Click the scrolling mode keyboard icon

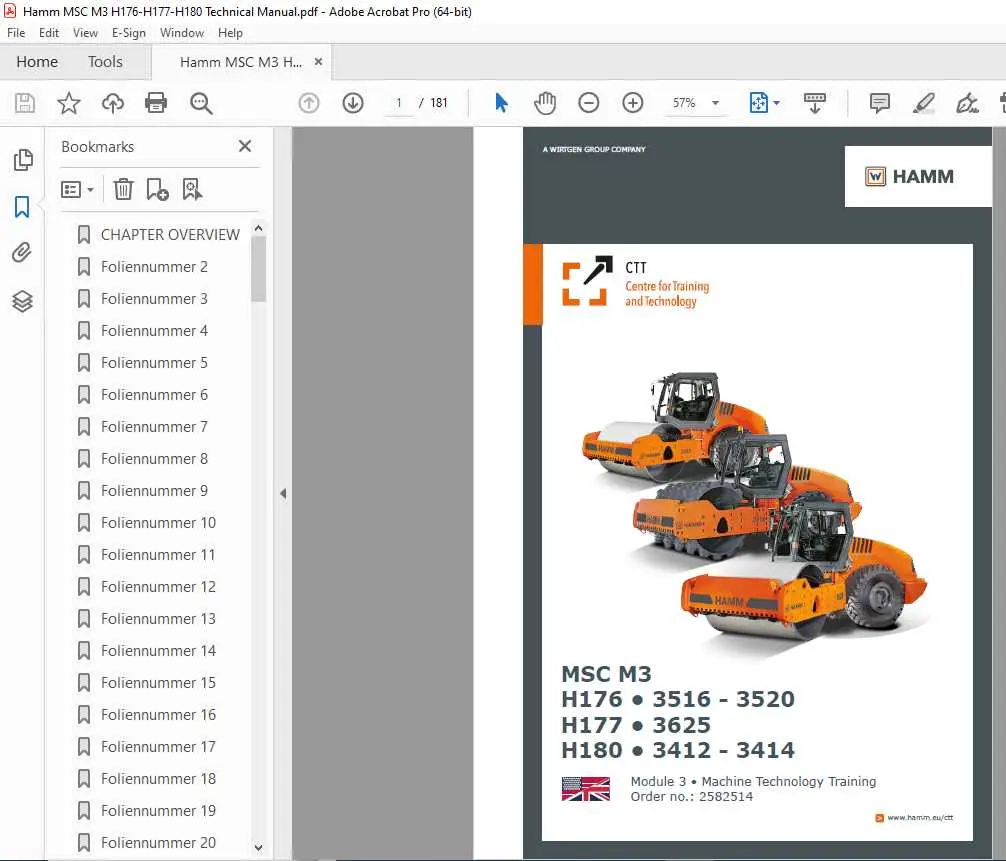point(815,103)
